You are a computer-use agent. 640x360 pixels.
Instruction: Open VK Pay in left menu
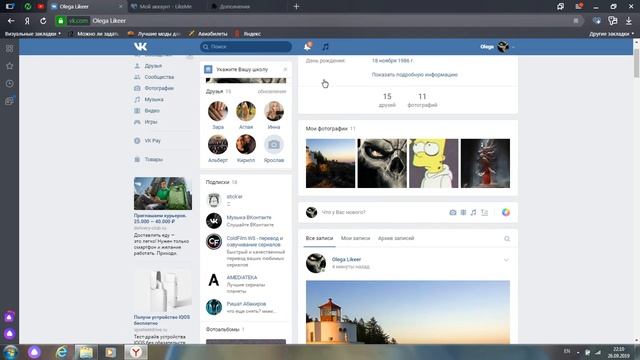click(153, 141)
